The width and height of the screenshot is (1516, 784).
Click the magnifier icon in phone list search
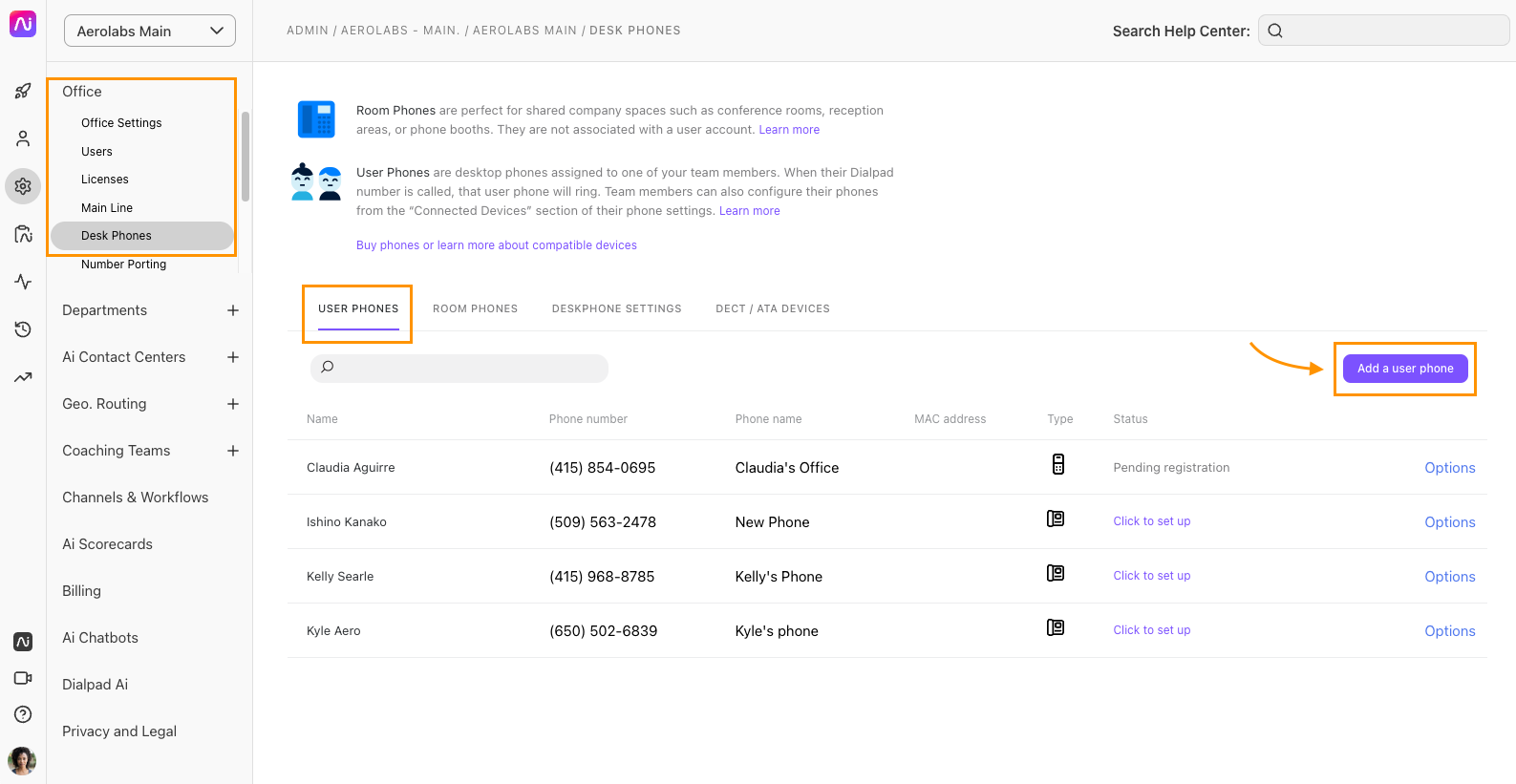(x=328, y=367)
